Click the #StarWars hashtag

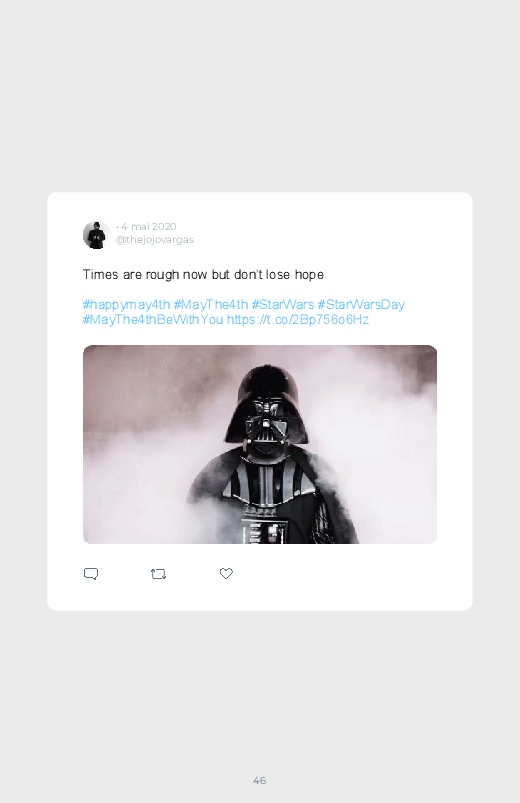pyautogui.click(x=282, y=305)
